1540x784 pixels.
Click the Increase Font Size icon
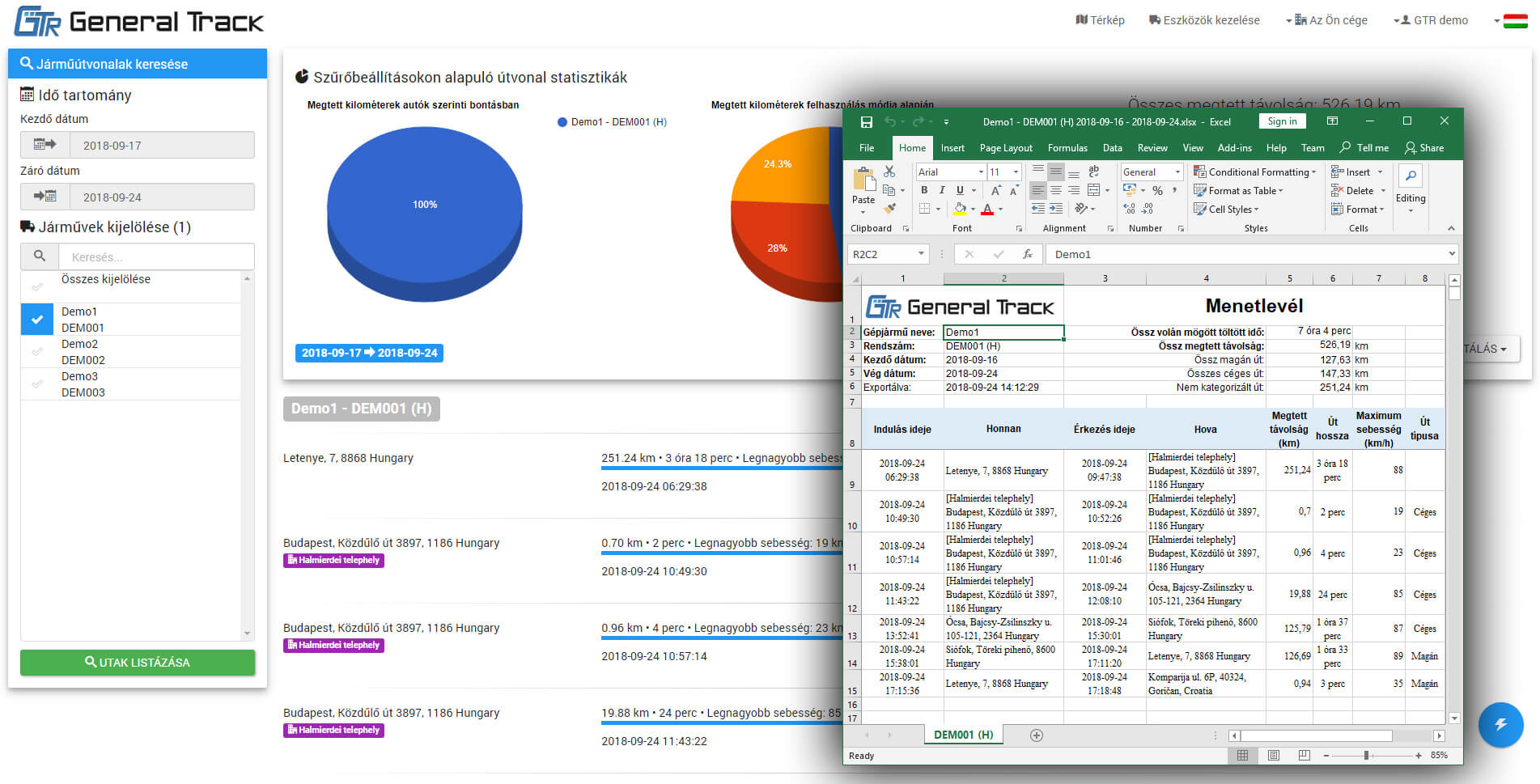(x=996, y=191)
